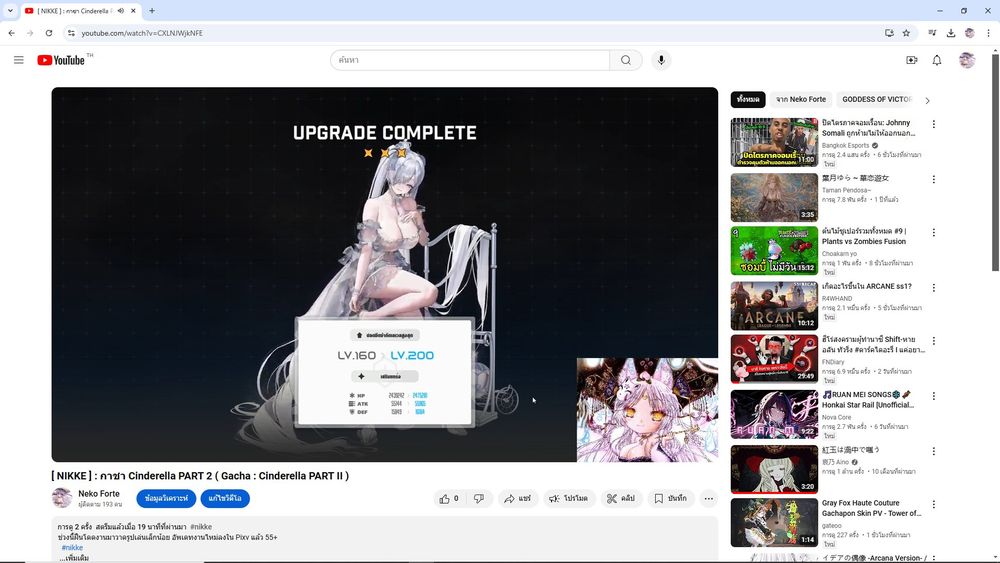
Task: Open the ARCANE ss1 video thumbnail
Action: 774,306
